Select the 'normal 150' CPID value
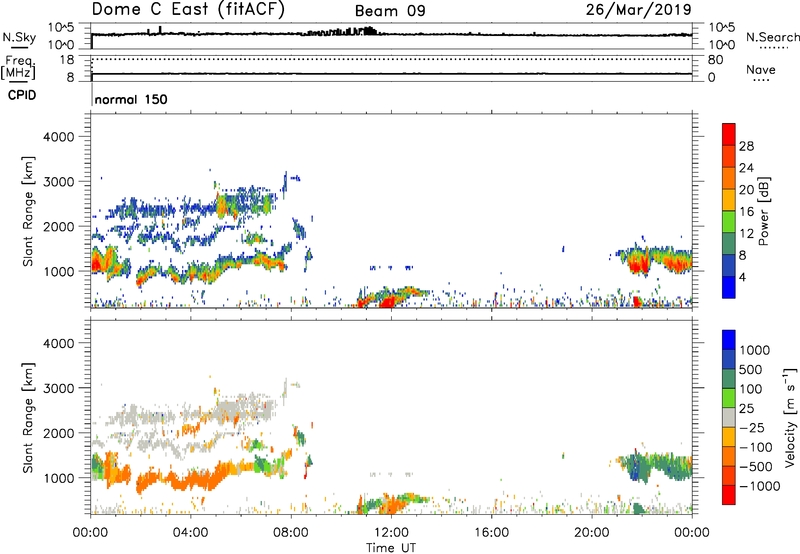Screen dimensions: 800x554 [x=131, y=99]
